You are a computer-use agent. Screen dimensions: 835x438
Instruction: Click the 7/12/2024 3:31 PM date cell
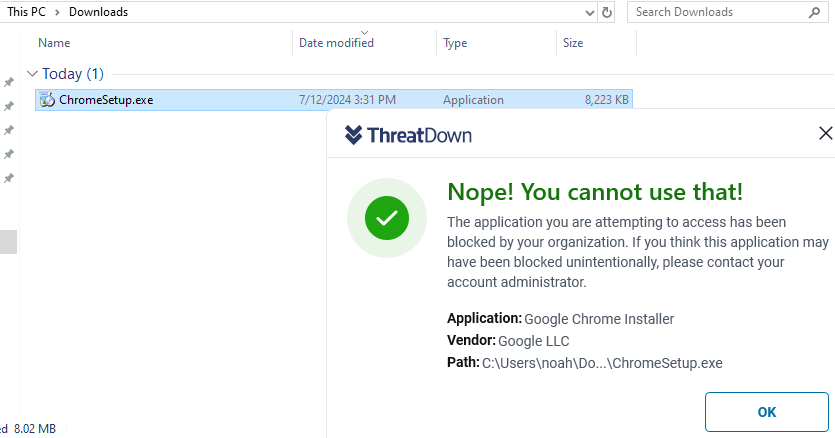click(347, 100)
